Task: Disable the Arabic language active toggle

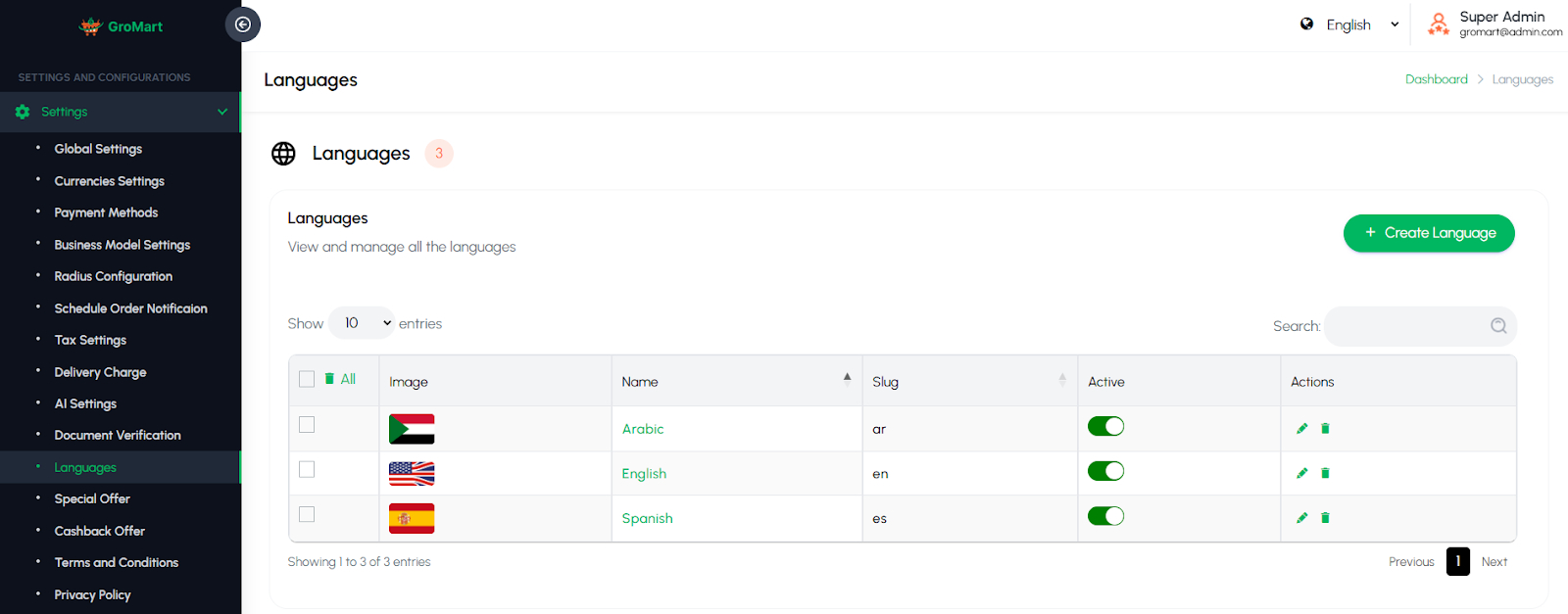Action: pyautogui.click(x=1105, y=427)
